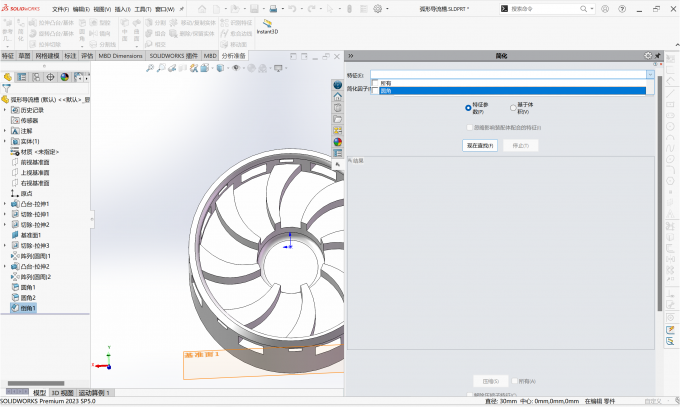680x407 pixels.
Task: Open SOLIDWORKS Resources globe in task pane
Action: (337, 85)
